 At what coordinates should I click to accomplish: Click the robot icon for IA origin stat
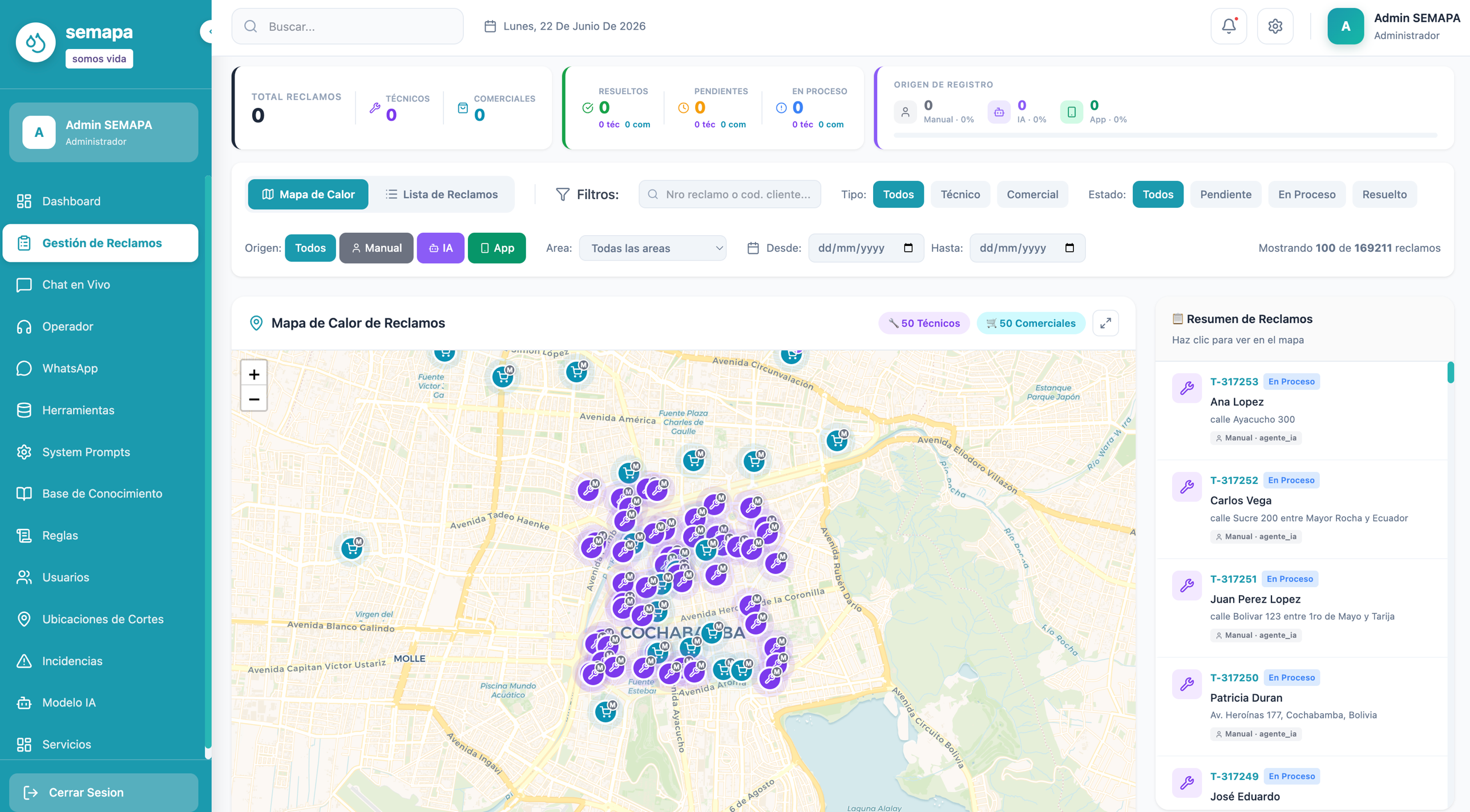pos(999,112)
